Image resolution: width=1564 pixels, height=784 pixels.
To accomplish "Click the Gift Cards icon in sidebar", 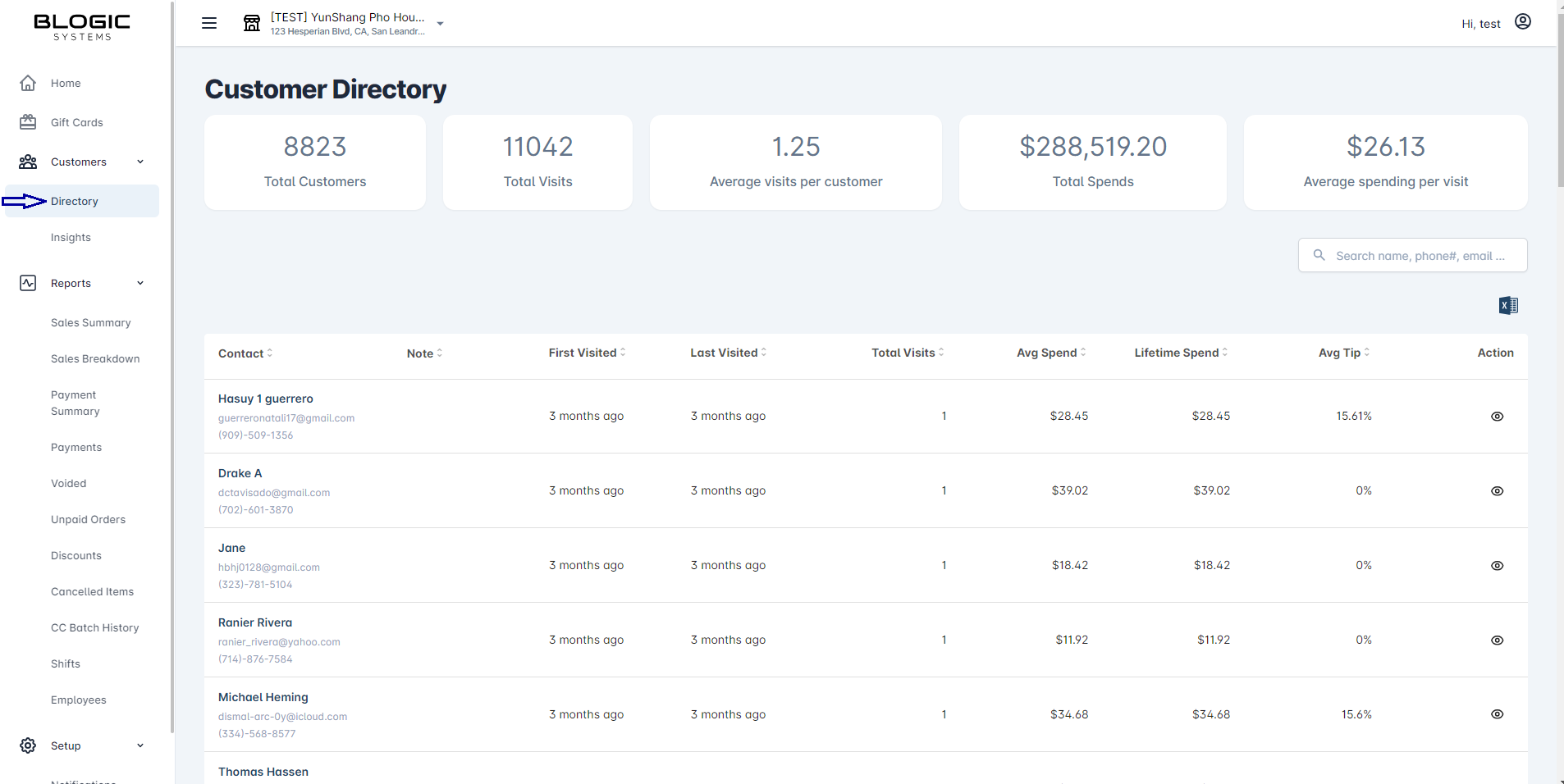I will tap(28, 122).
